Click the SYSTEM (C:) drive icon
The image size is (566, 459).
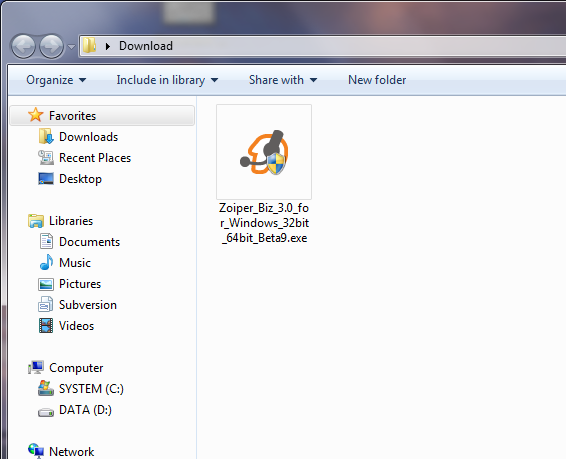pos(46,388)
